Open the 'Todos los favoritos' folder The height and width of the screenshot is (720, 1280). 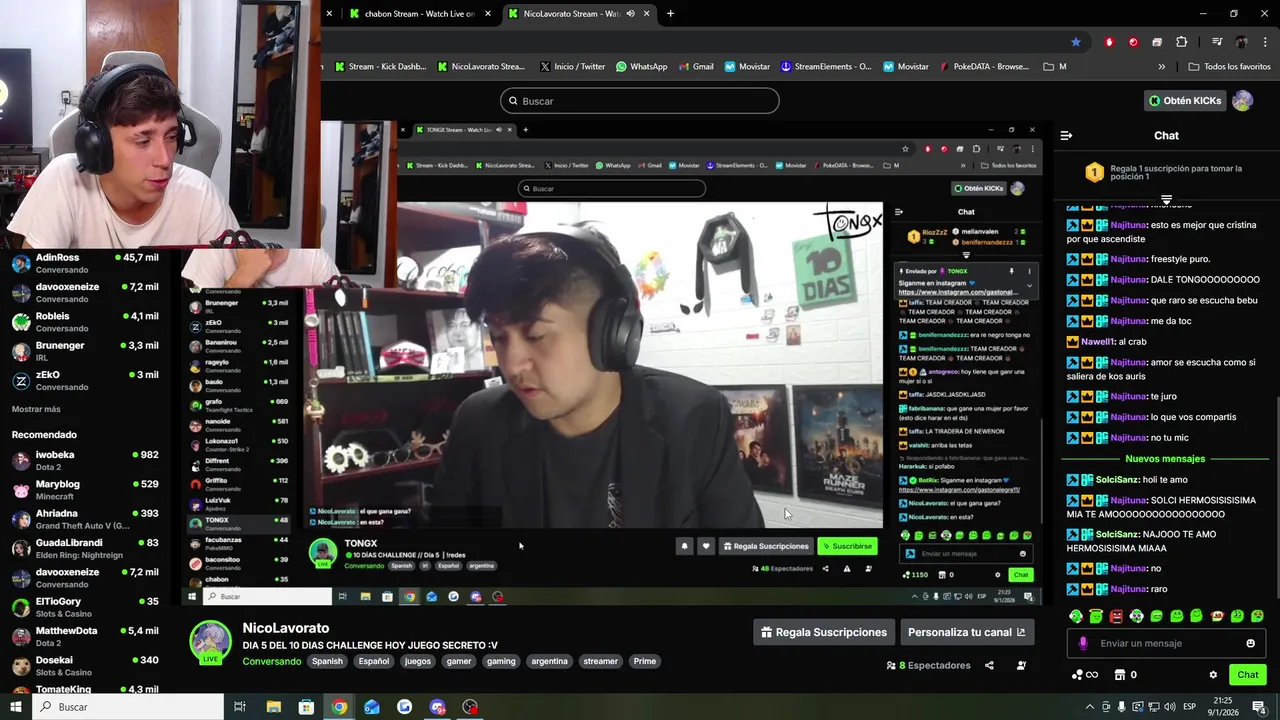point(1229,67)
